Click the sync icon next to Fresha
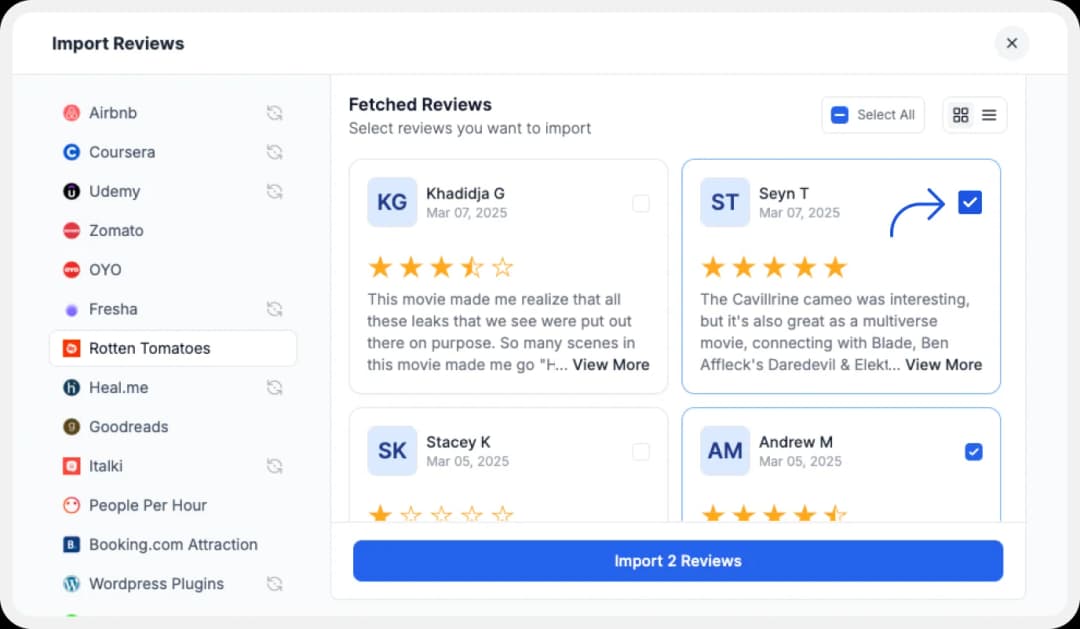This screenshot has width=1080, height=629. click(x=275, y=309)
